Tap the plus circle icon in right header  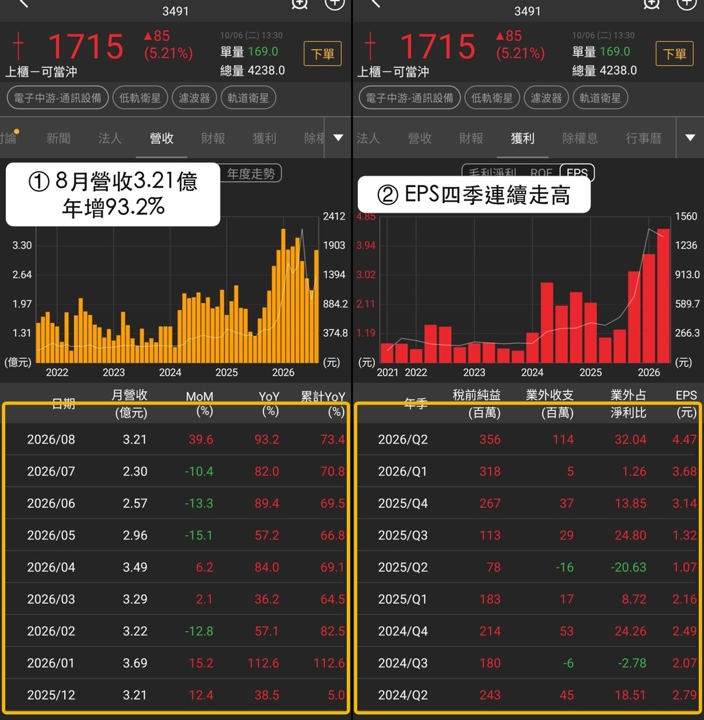[x=686, y=4]
